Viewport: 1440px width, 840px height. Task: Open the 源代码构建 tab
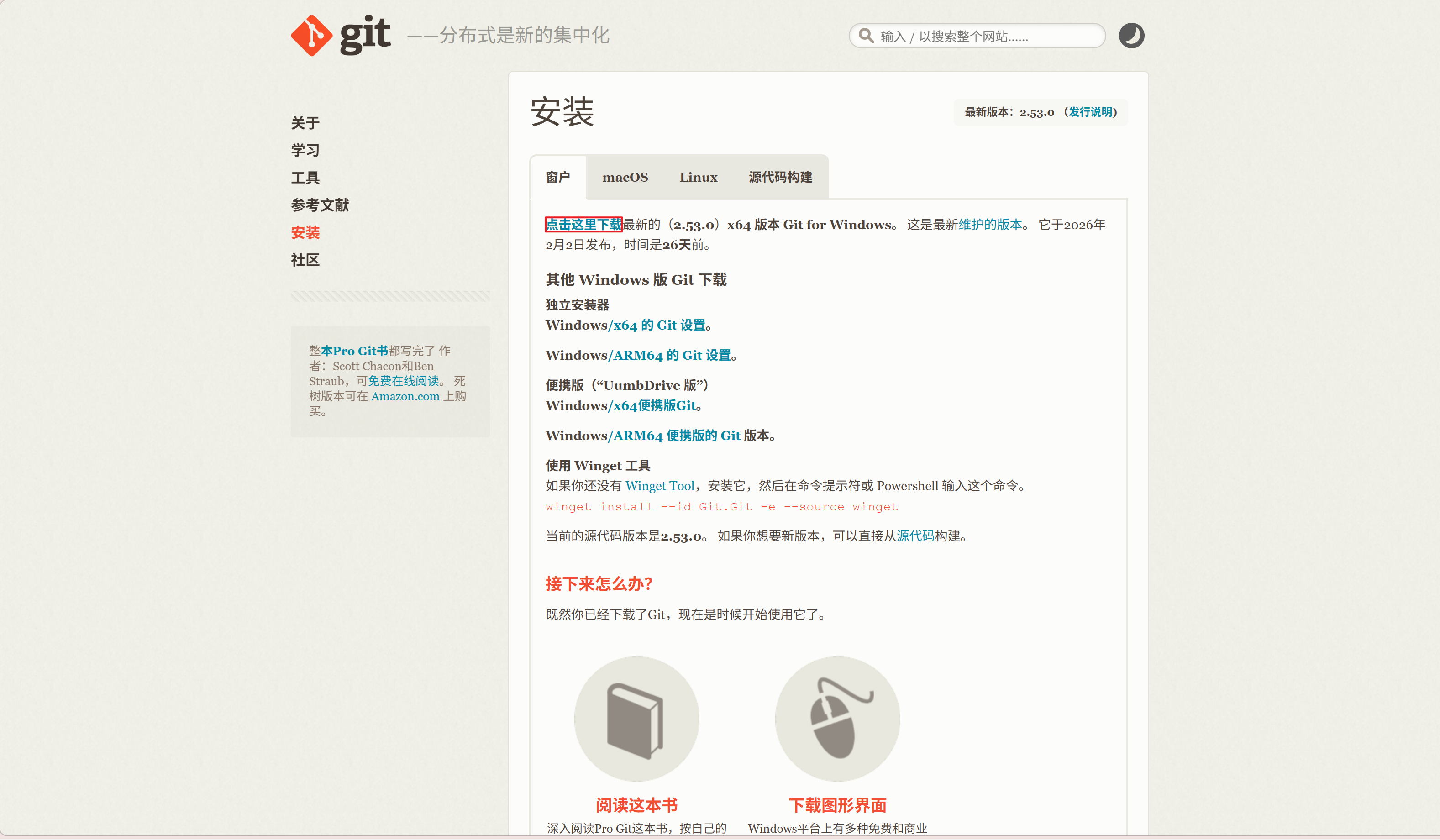(780, 177)
